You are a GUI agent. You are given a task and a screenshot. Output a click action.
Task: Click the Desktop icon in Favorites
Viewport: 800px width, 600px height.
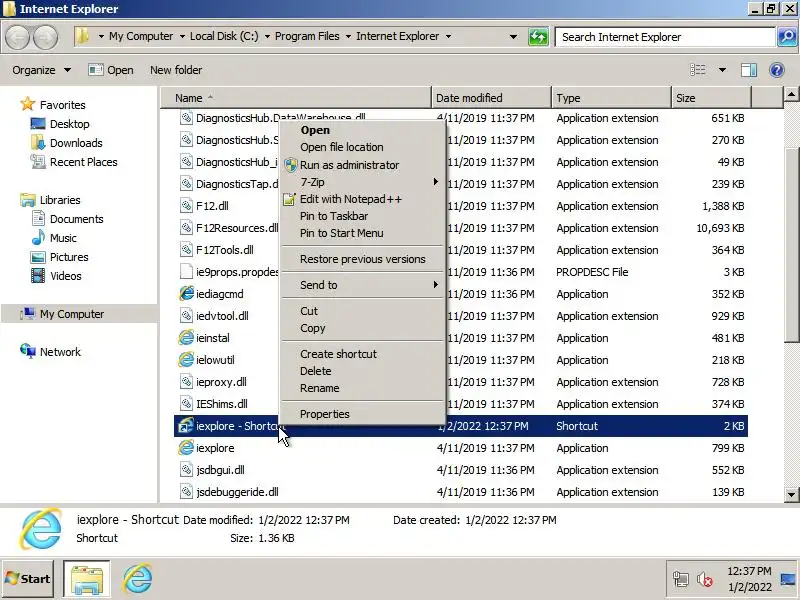38,123
